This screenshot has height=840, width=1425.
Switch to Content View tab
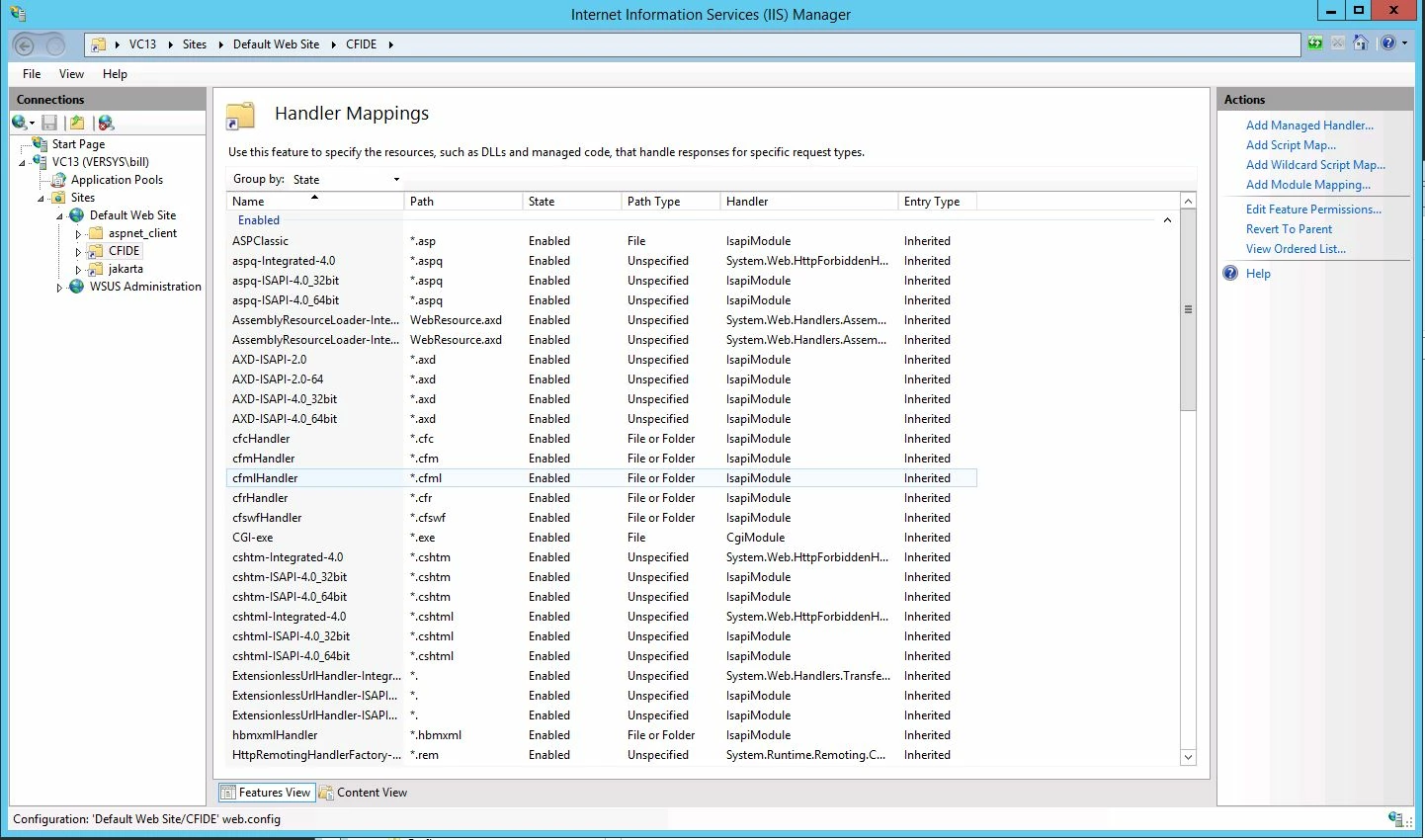[x=363, y=792]
